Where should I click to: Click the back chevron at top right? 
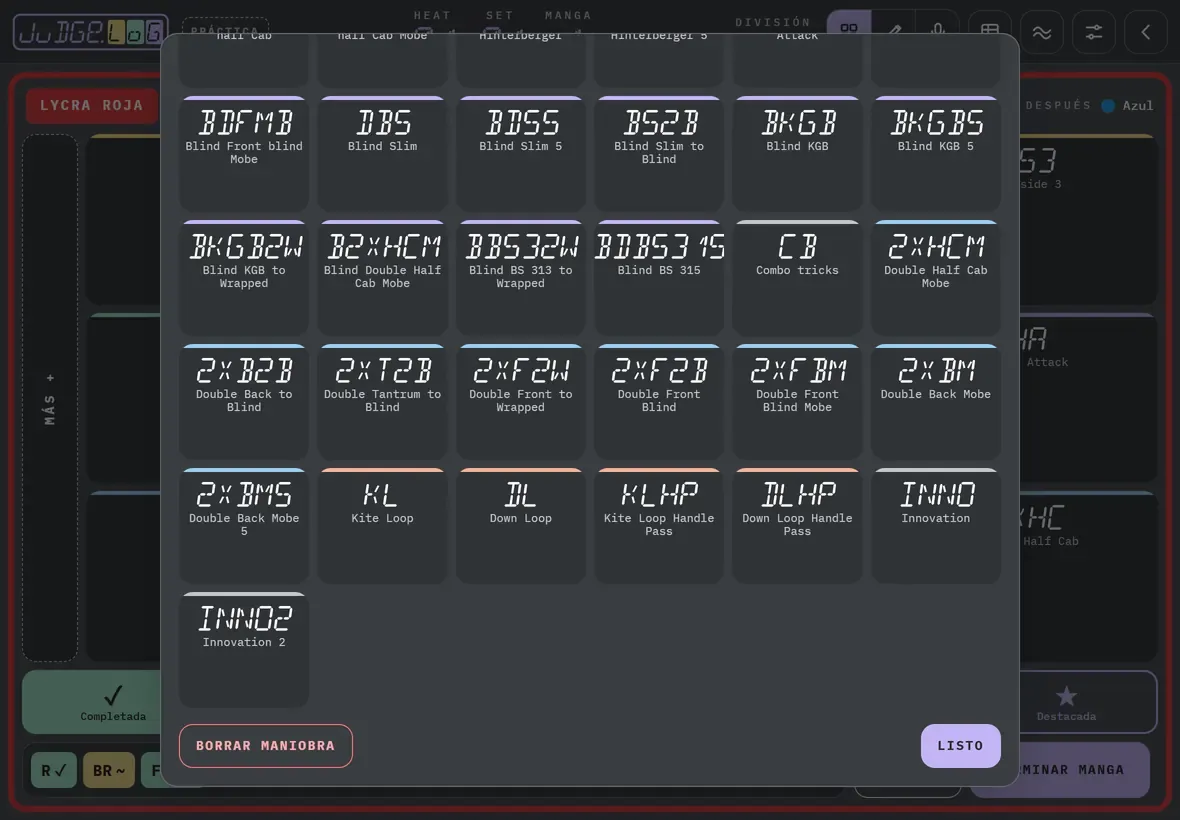click(x=1145, y=32)
